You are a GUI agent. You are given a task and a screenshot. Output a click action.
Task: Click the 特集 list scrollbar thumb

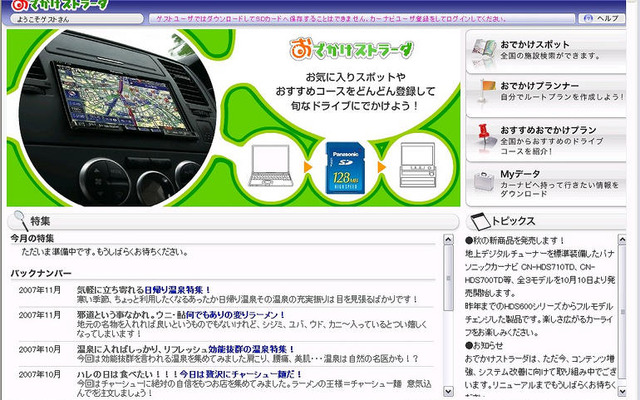[448, 278]
